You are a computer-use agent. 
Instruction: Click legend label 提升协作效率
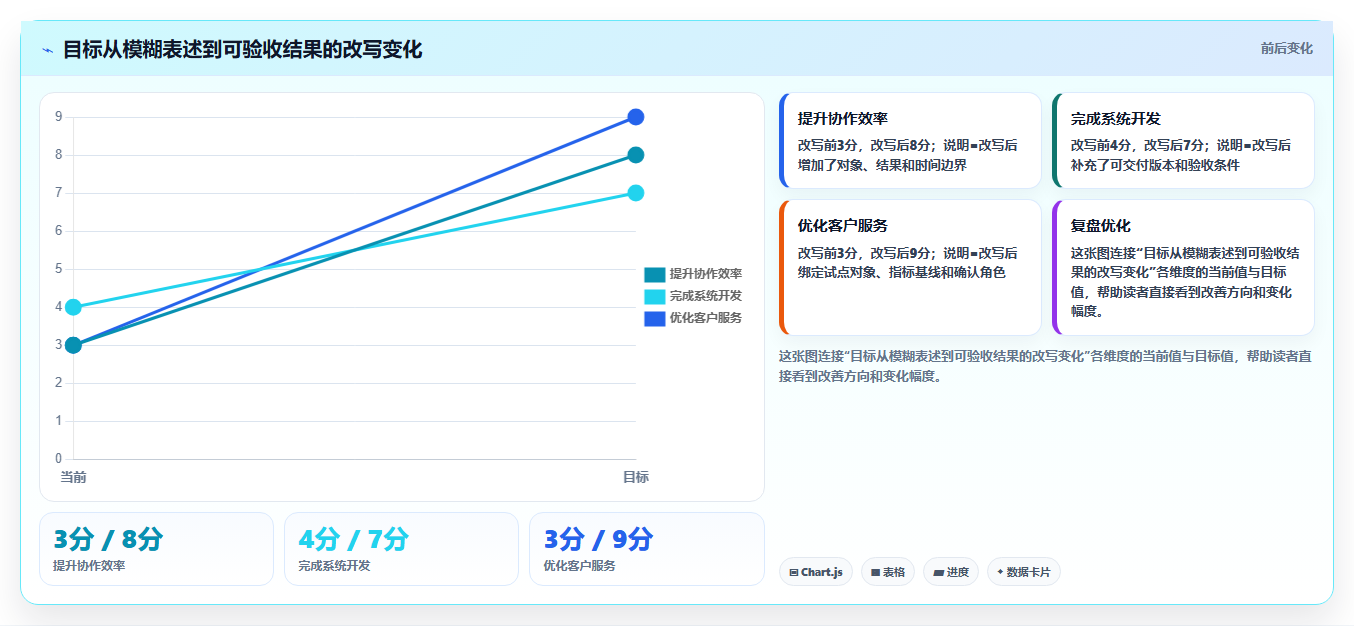coord(706,274)
